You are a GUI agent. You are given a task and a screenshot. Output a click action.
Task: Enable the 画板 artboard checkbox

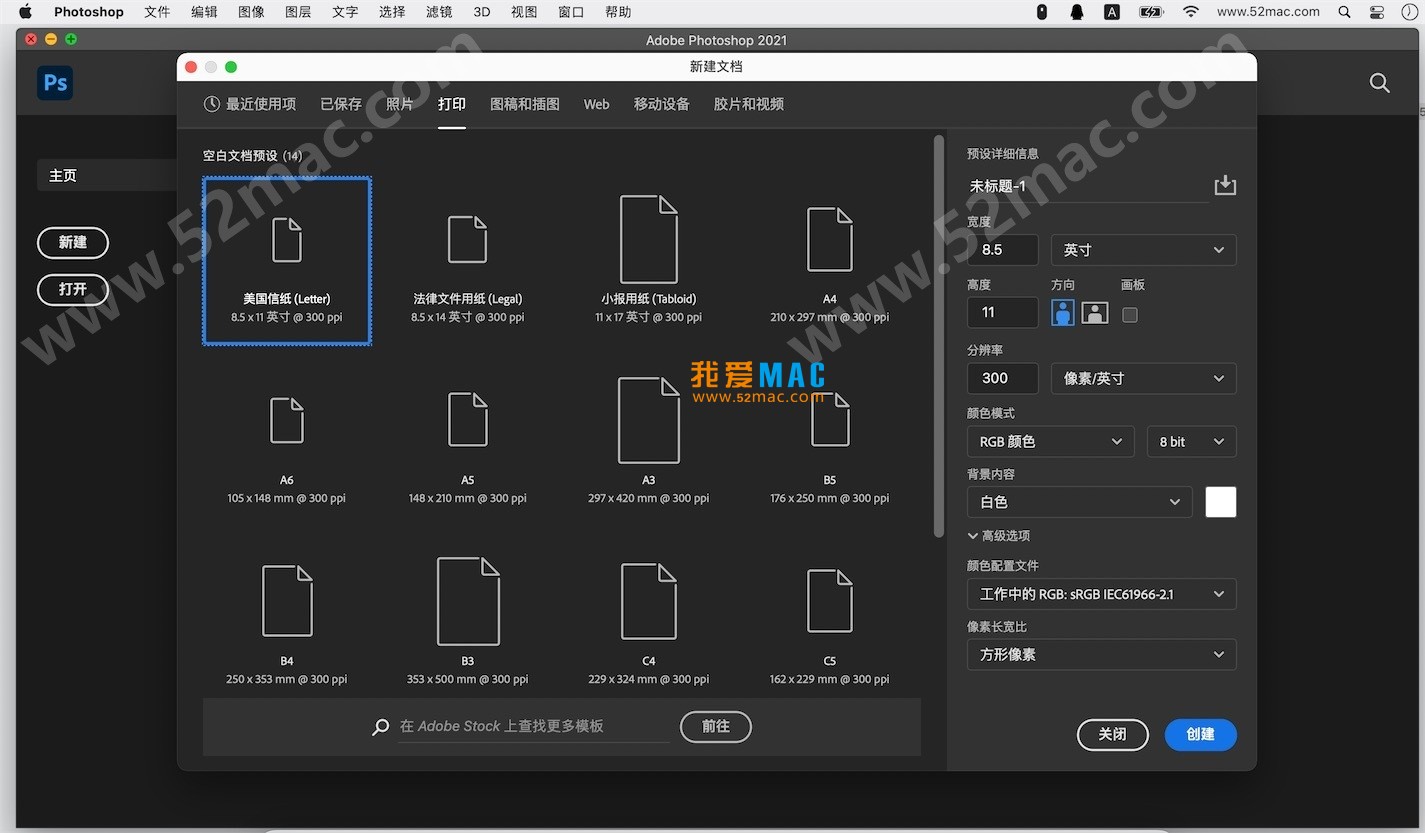click(x=1130, y=314)
